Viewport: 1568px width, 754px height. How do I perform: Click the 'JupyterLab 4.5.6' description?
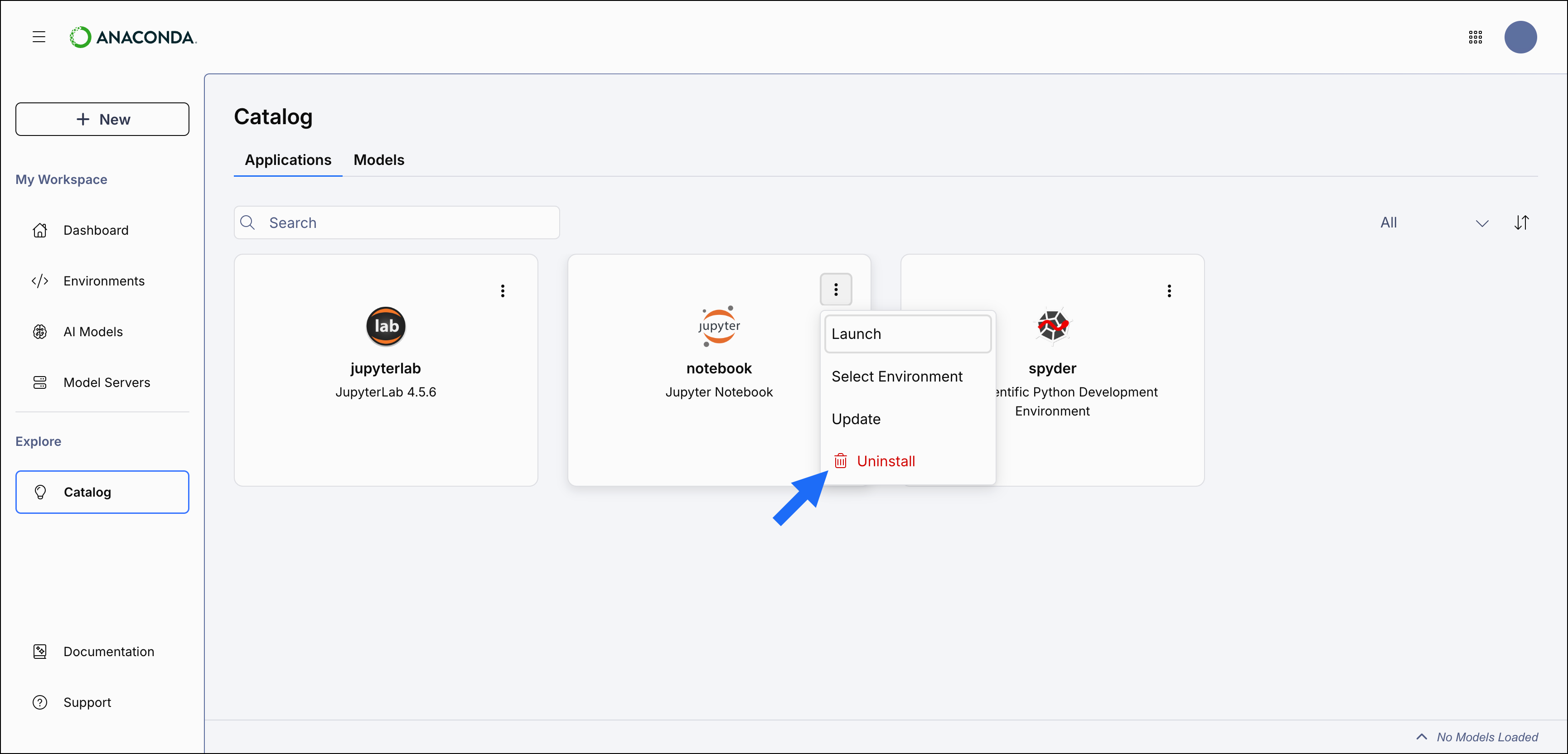pyautogui.click(x=385, y=392)
